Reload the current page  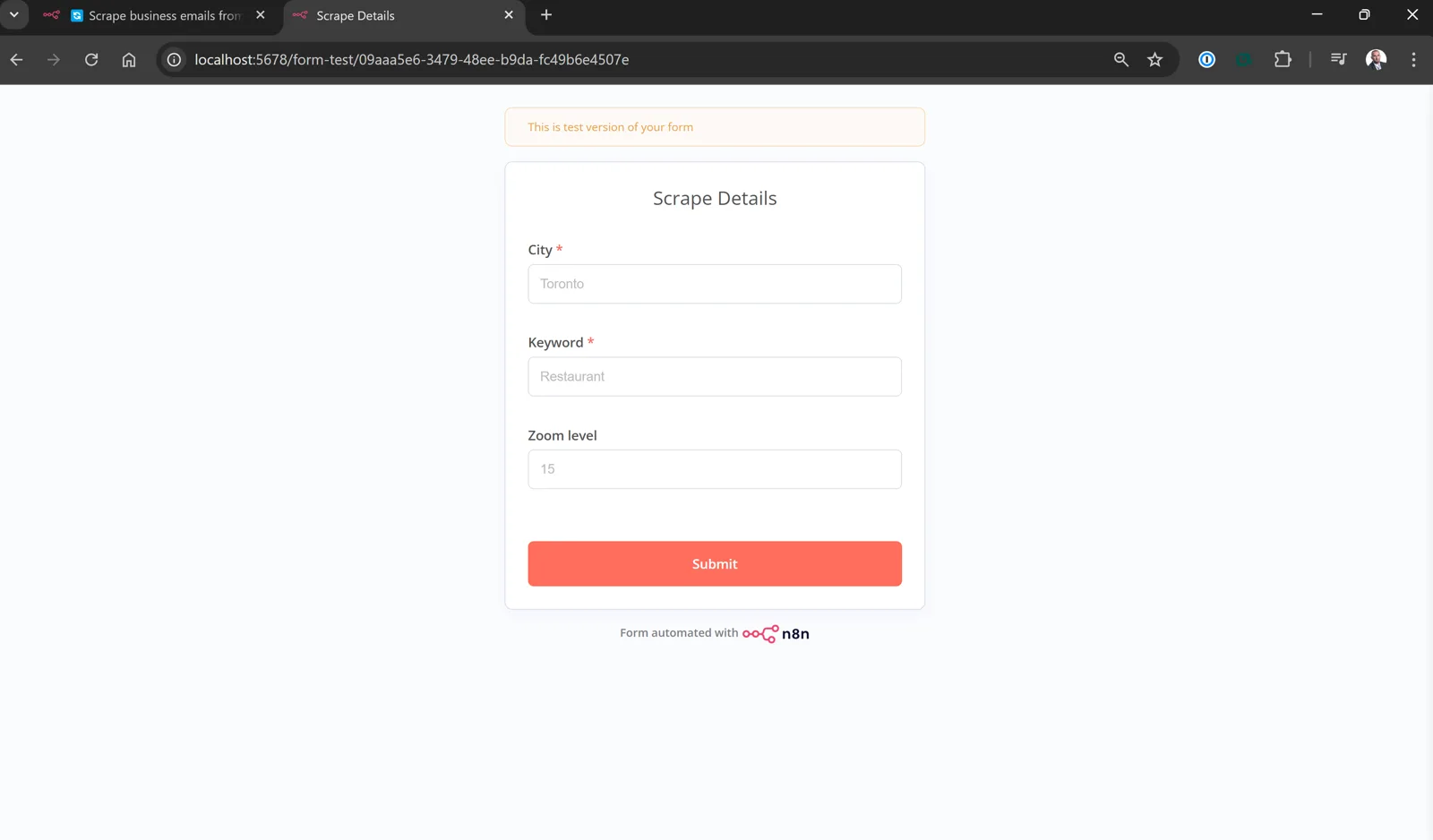coord(91,59)
